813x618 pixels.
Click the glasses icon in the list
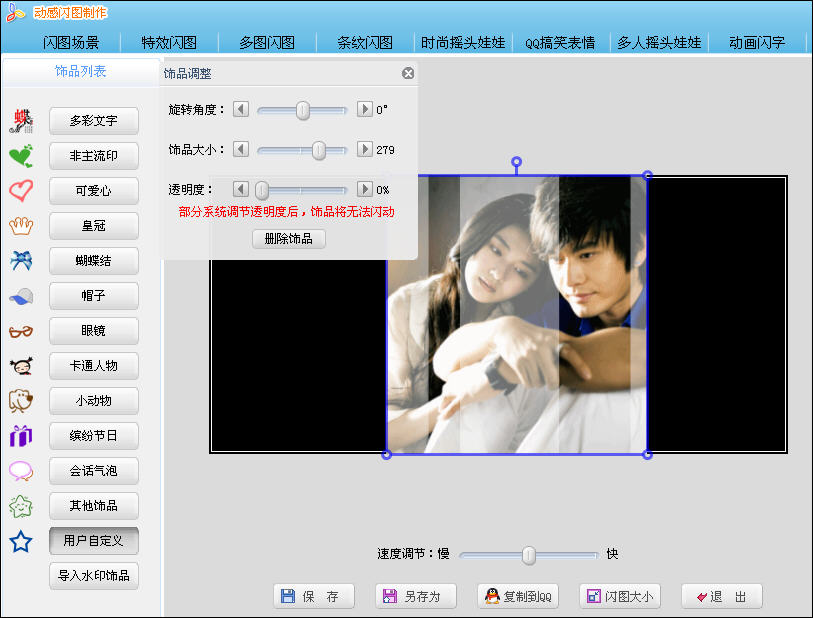[21, 331]
